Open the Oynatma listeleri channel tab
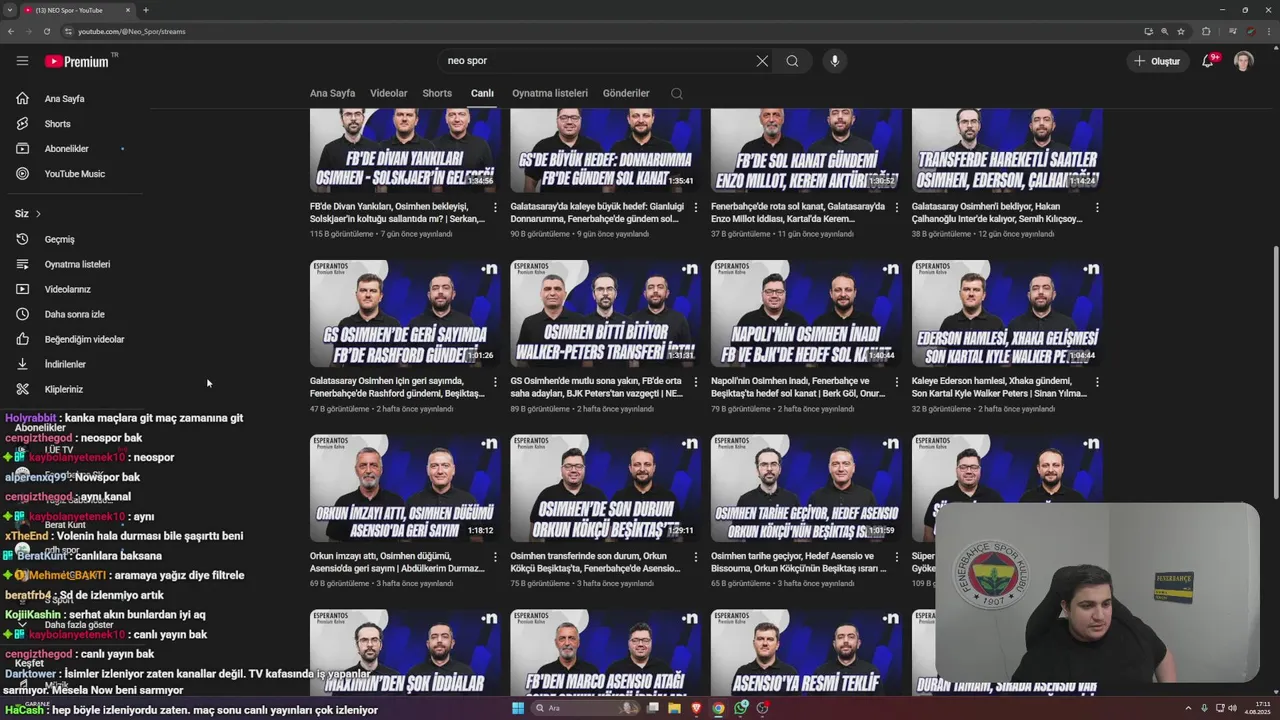 [550, 93]
